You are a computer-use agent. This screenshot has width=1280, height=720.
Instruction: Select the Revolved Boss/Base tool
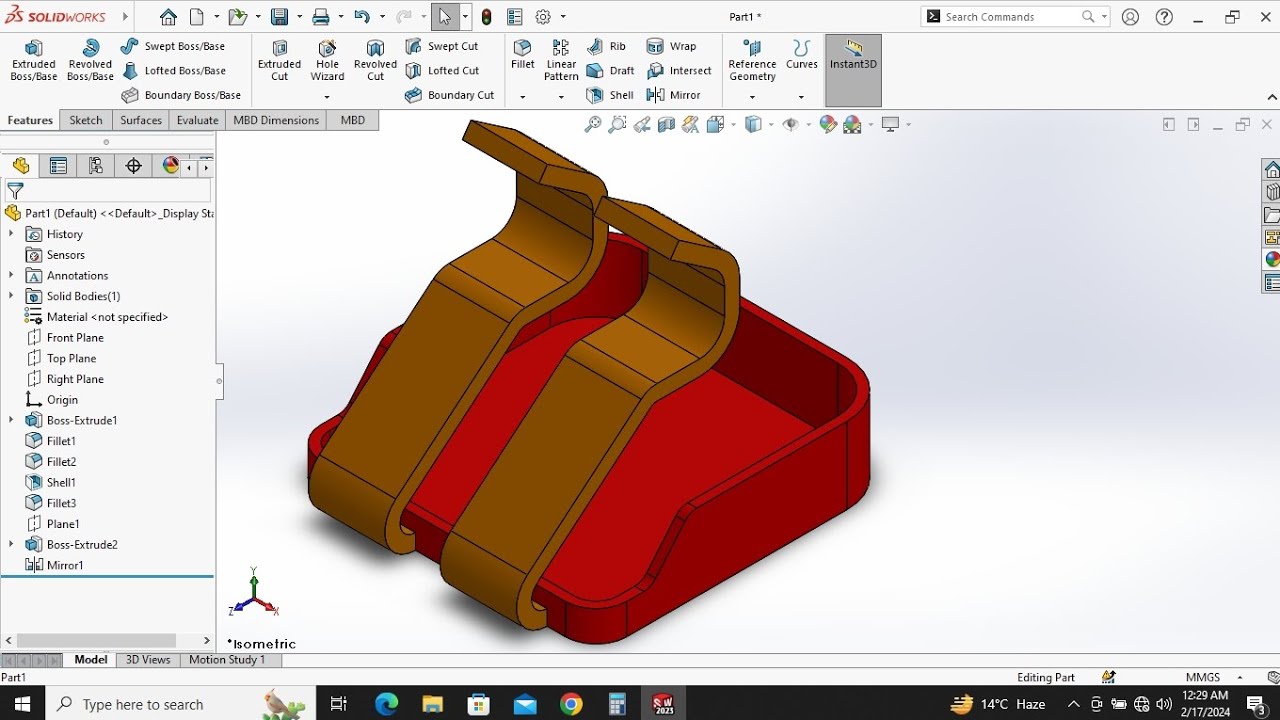click(x=90, y=61)
